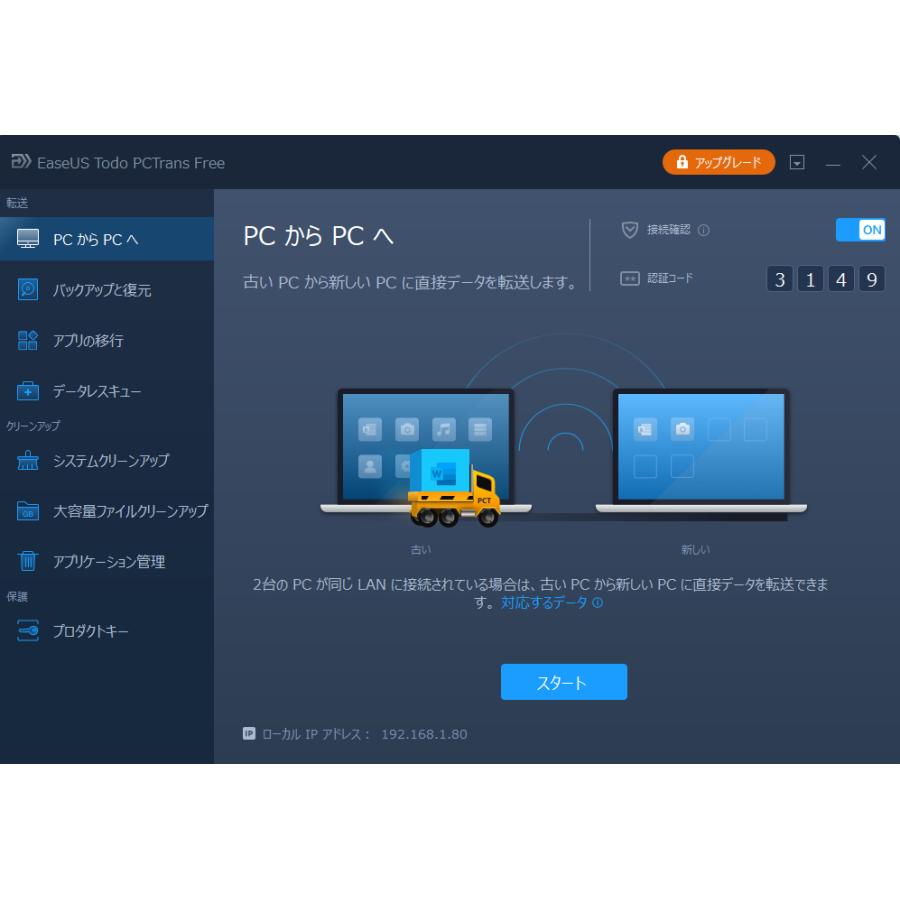Screen dimensions: 900x900
Task: Click the verification code digit 9
Action: click(872, 279)
